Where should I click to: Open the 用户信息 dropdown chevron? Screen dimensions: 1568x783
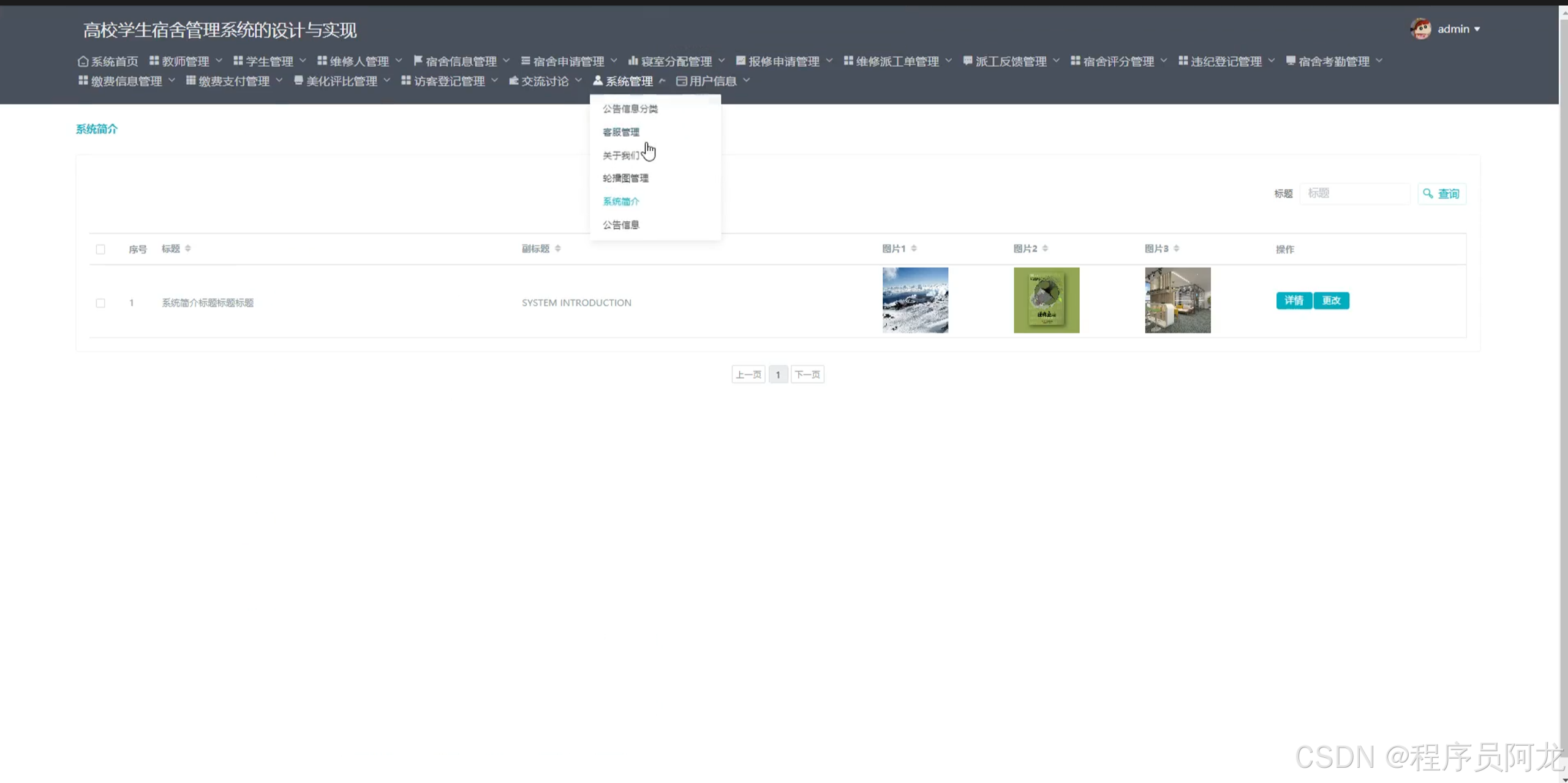[x=746, y=80]
